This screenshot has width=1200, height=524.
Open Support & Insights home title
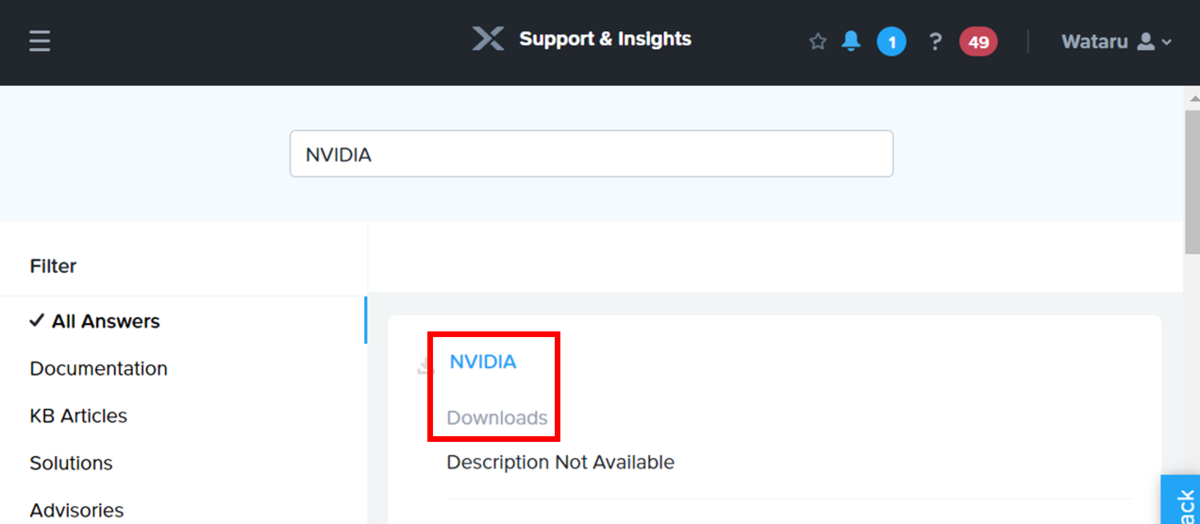point(605,39)
